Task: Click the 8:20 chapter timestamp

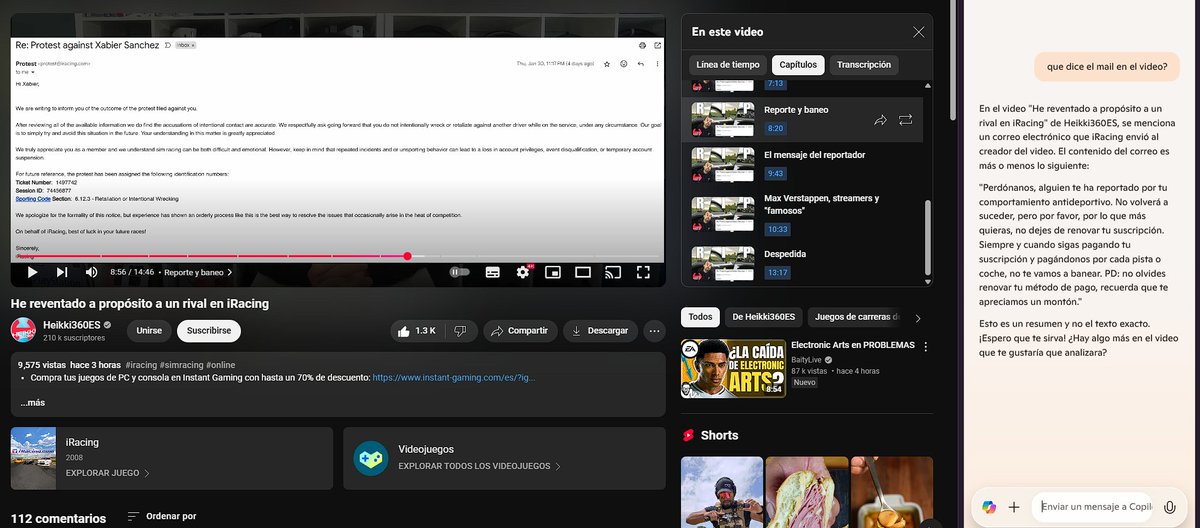Action: click(775, 128)
